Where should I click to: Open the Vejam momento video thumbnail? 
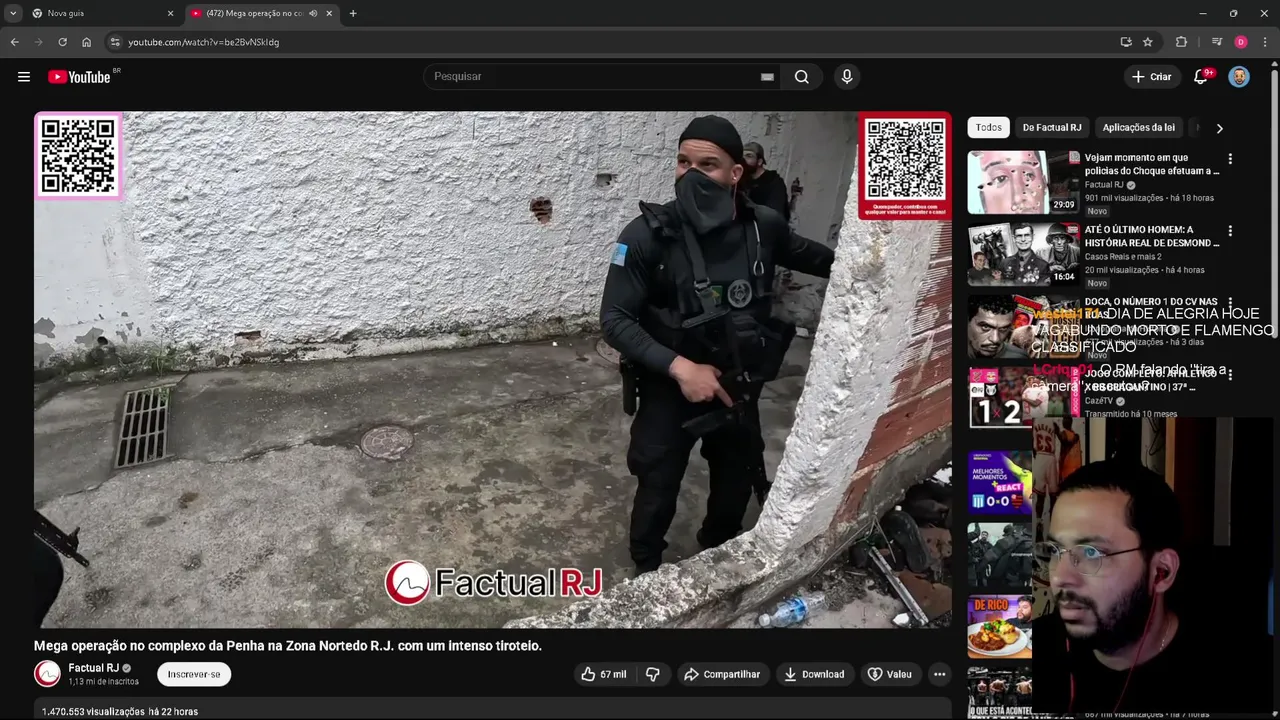(x=1023, y=182)
